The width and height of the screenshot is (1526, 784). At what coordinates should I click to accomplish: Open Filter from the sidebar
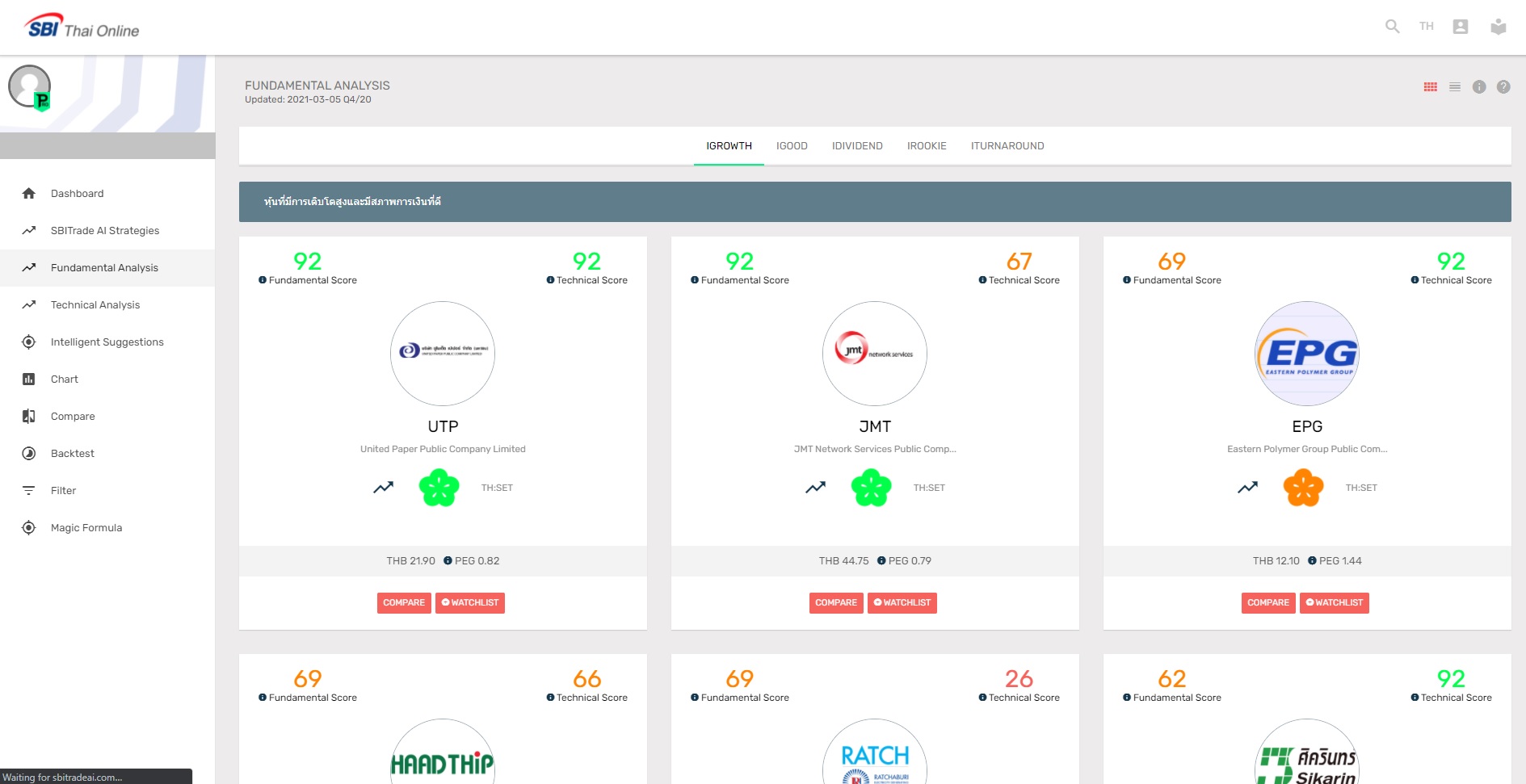tap(107, 491)
